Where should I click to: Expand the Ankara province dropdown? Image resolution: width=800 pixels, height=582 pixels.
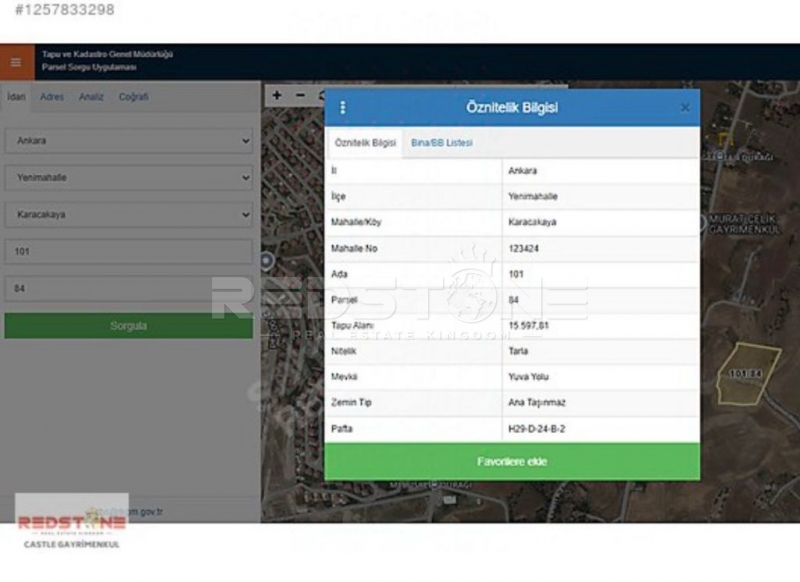(x=128, y=141)
